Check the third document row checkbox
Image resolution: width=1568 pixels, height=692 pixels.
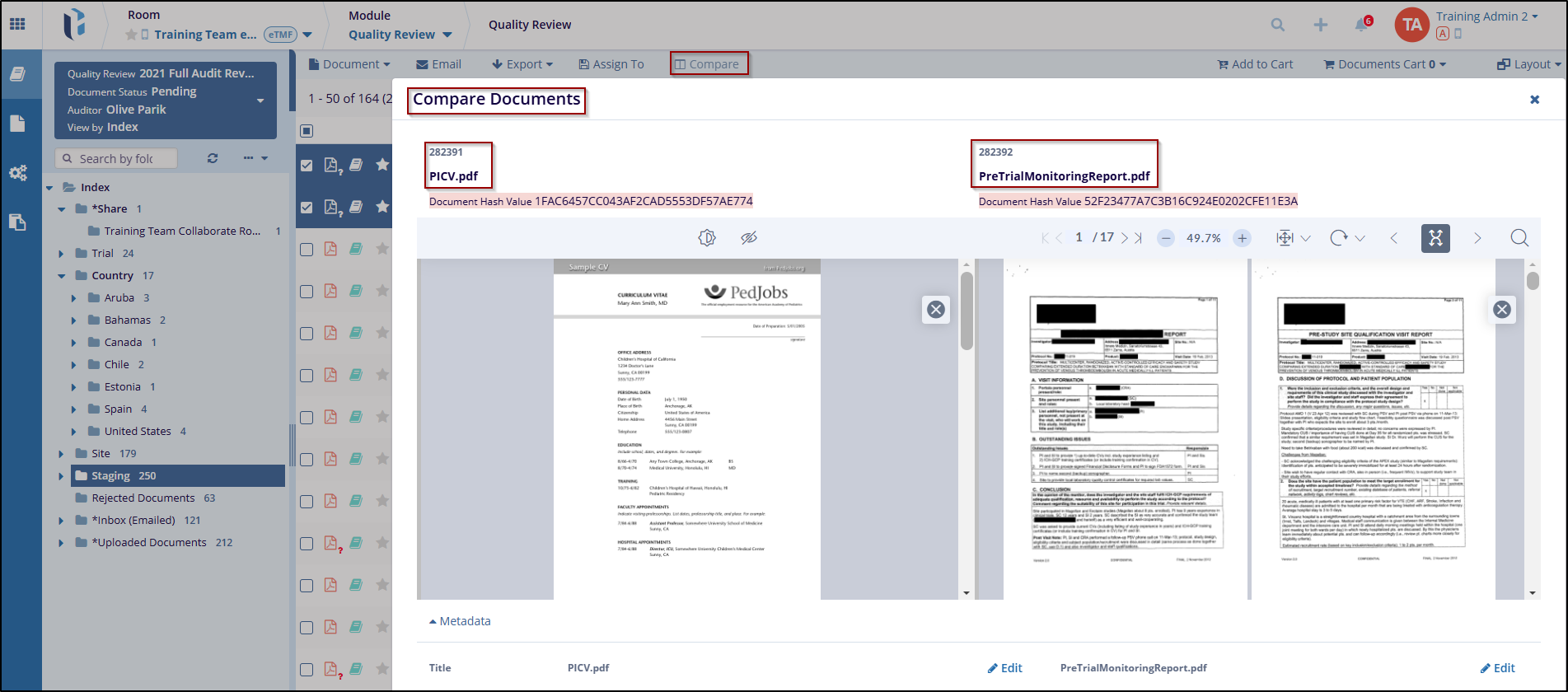coord(307,250)
